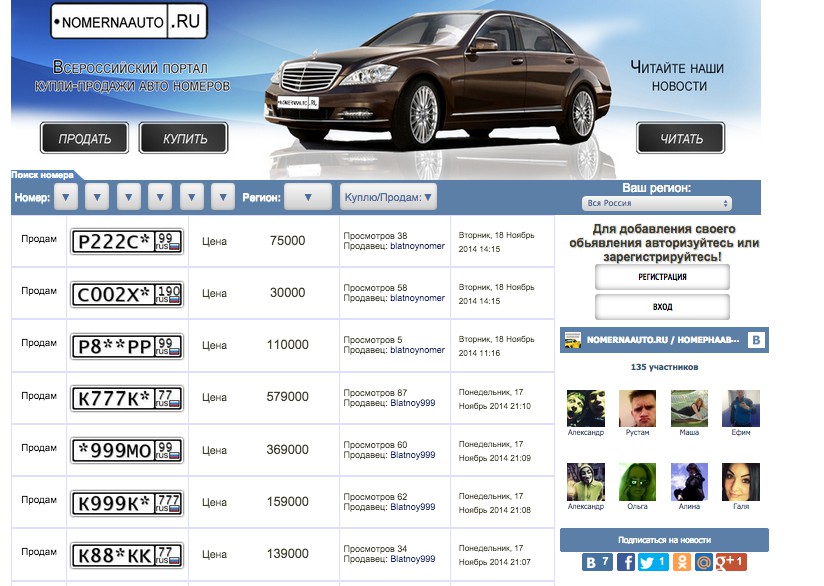Open the third Номер character dropdown
This screenshot has width=824, height=586.
pos(129,197)
